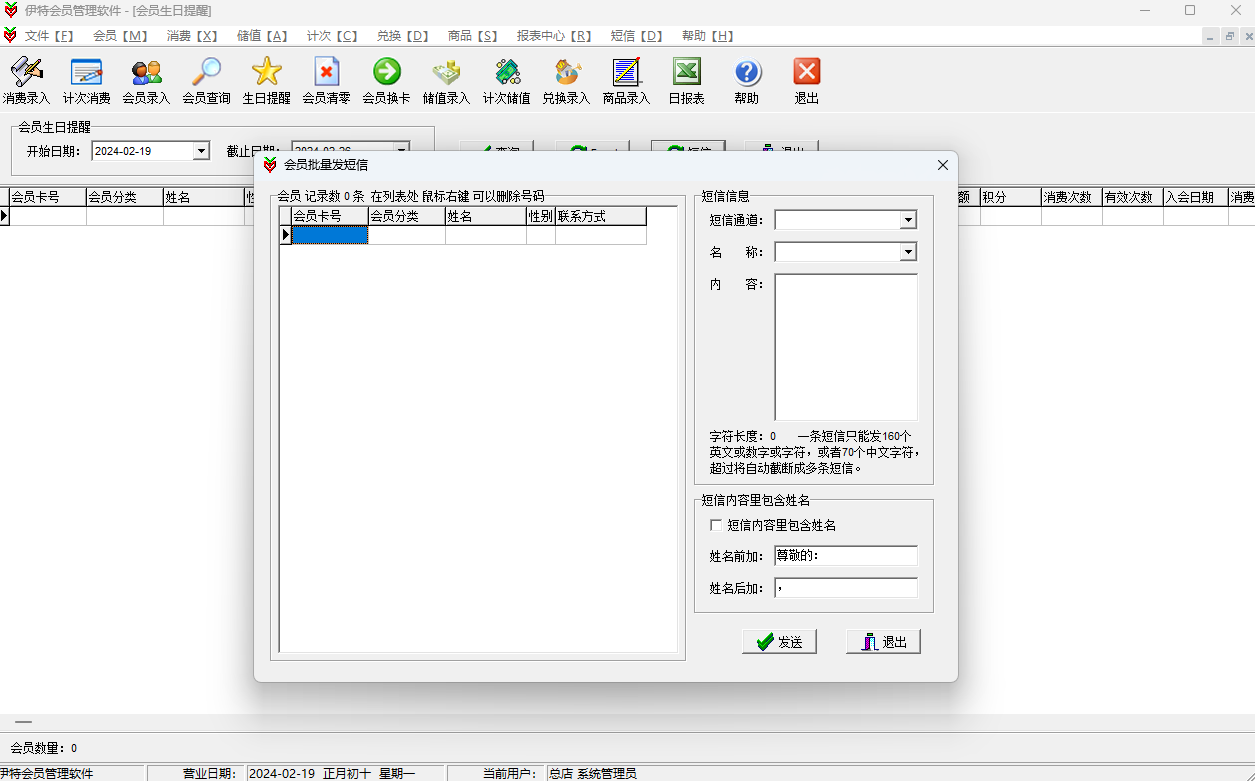This screenshot has height=781, width=1255.
Task: Click the 入会日期 column header
Action: 1195,197
